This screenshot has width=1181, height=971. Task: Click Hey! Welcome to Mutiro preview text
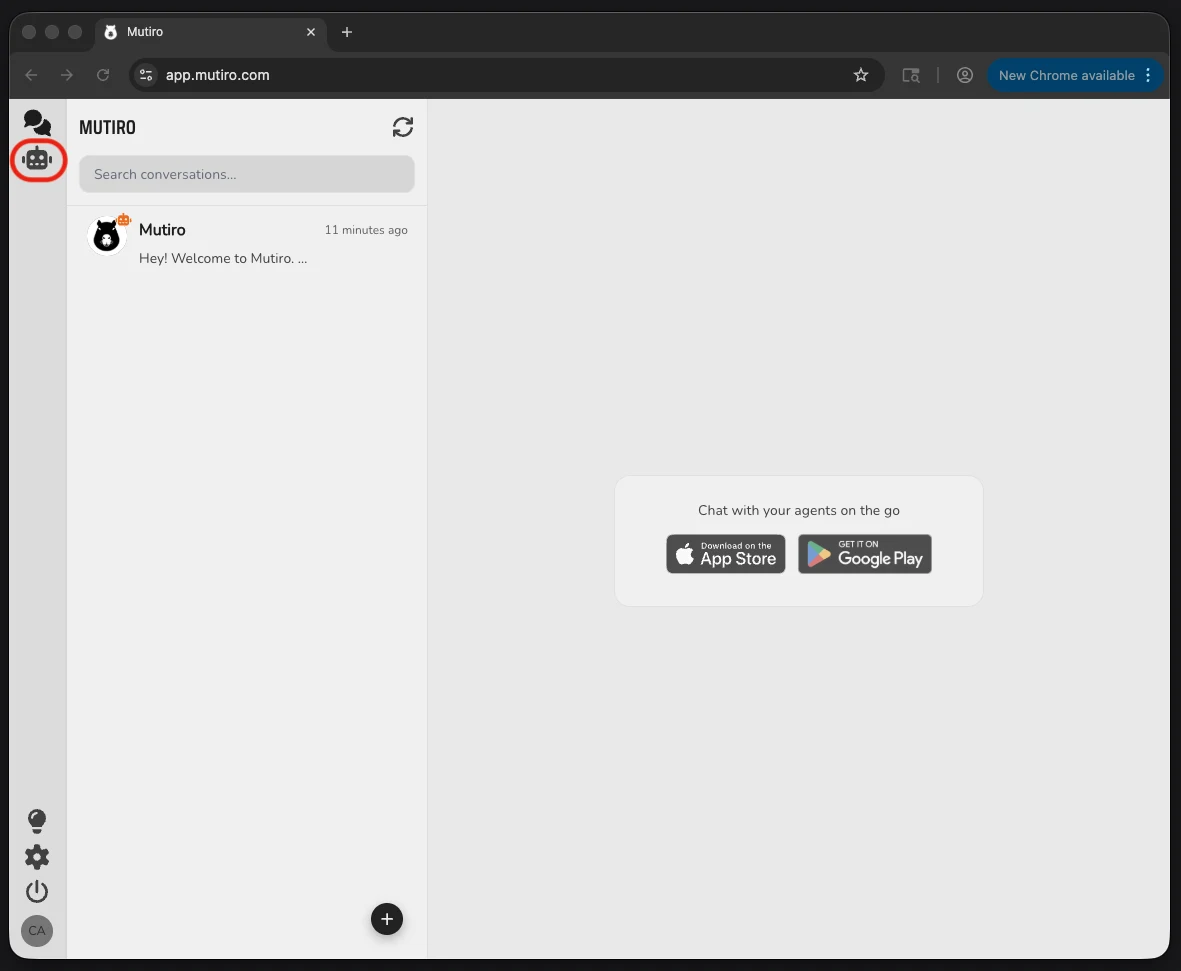coord(223,258)
